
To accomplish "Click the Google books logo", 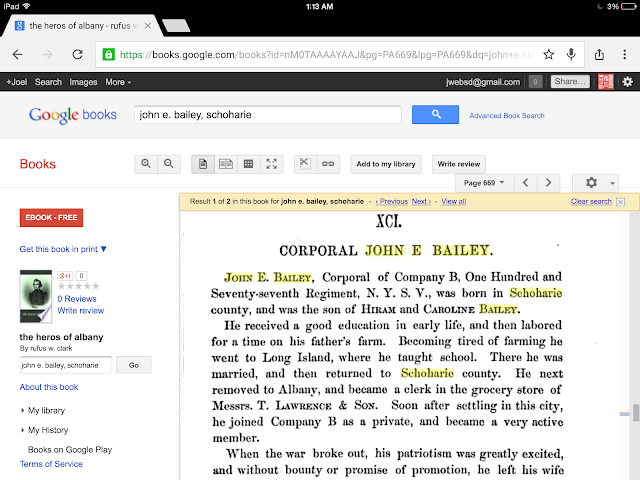I will [x=73, y=115].
